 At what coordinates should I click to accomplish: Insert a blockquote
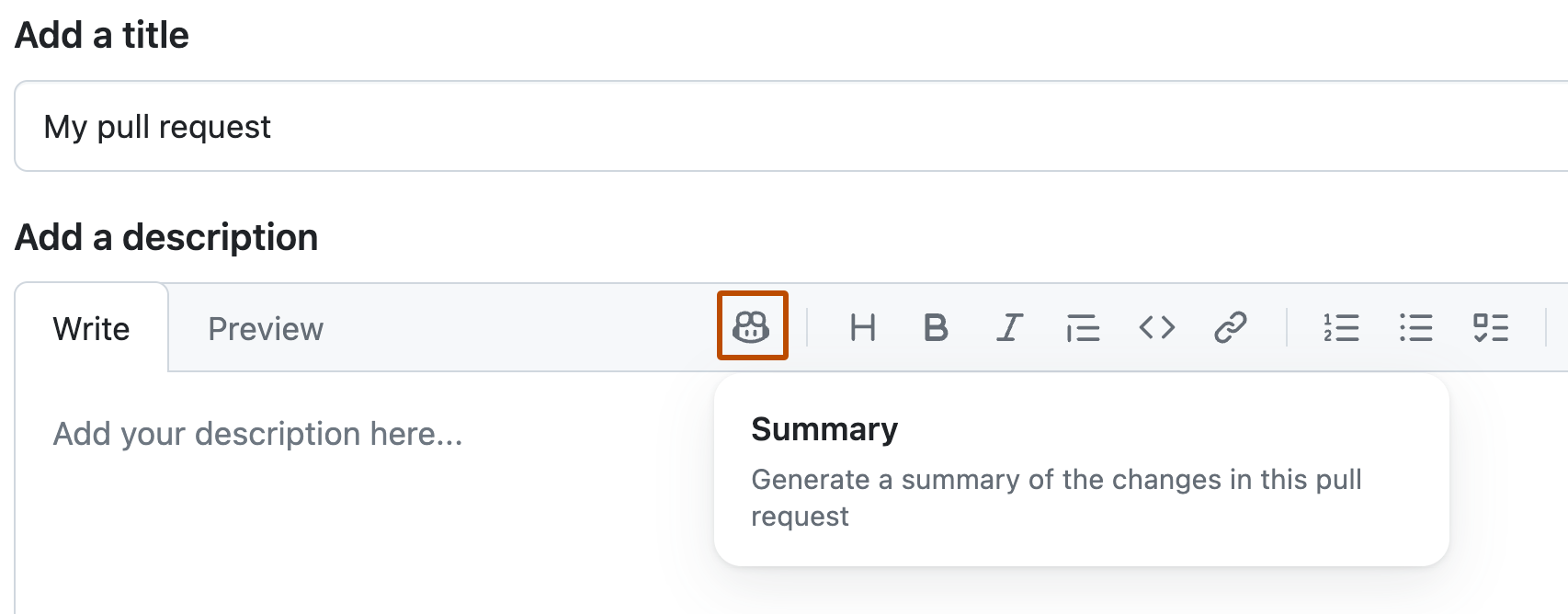(x=1082, y=327)
